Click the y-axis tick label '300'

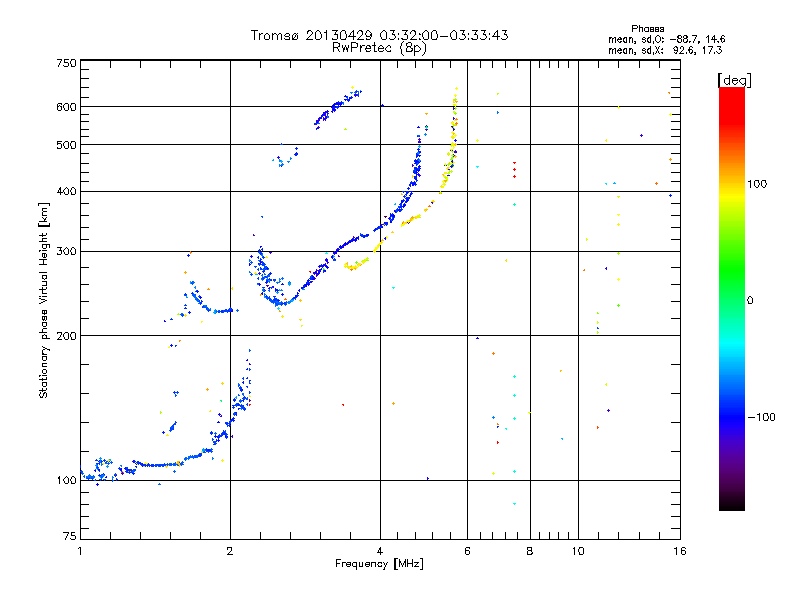[x=67, y=252]
